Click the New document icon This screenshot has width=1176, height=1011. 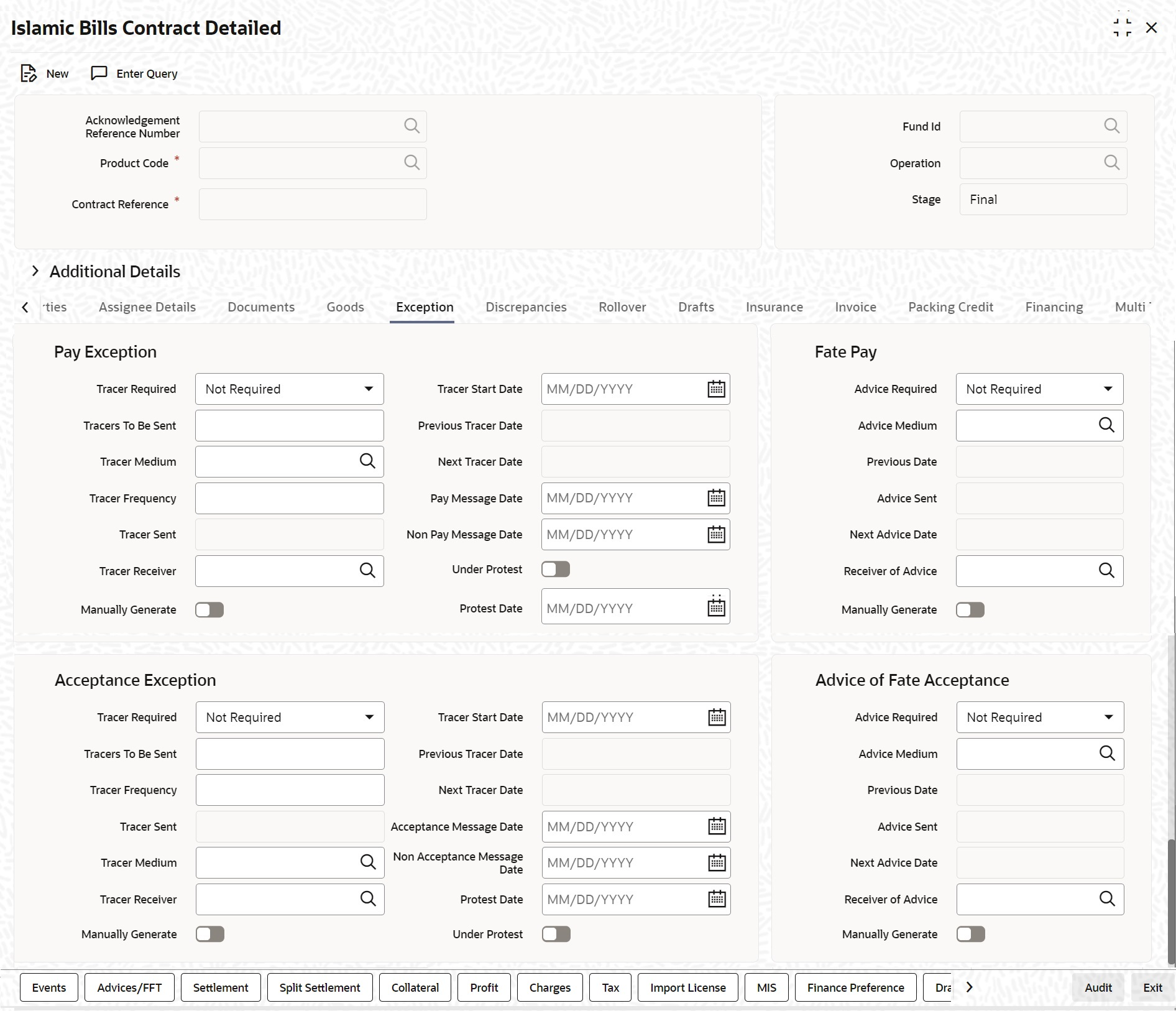[29, 73]
